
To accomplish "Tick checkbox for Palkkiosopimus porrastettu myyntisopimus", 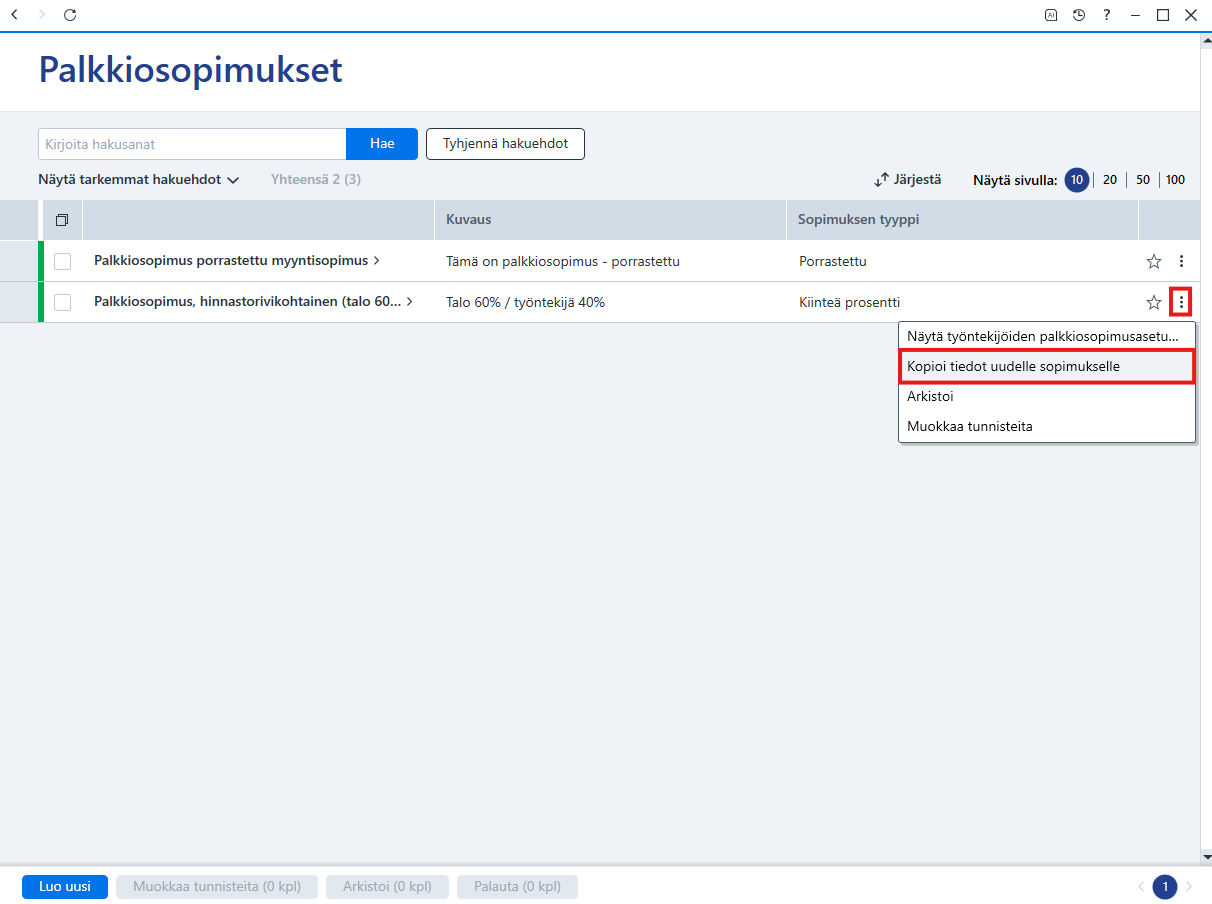I will point(63,261).
